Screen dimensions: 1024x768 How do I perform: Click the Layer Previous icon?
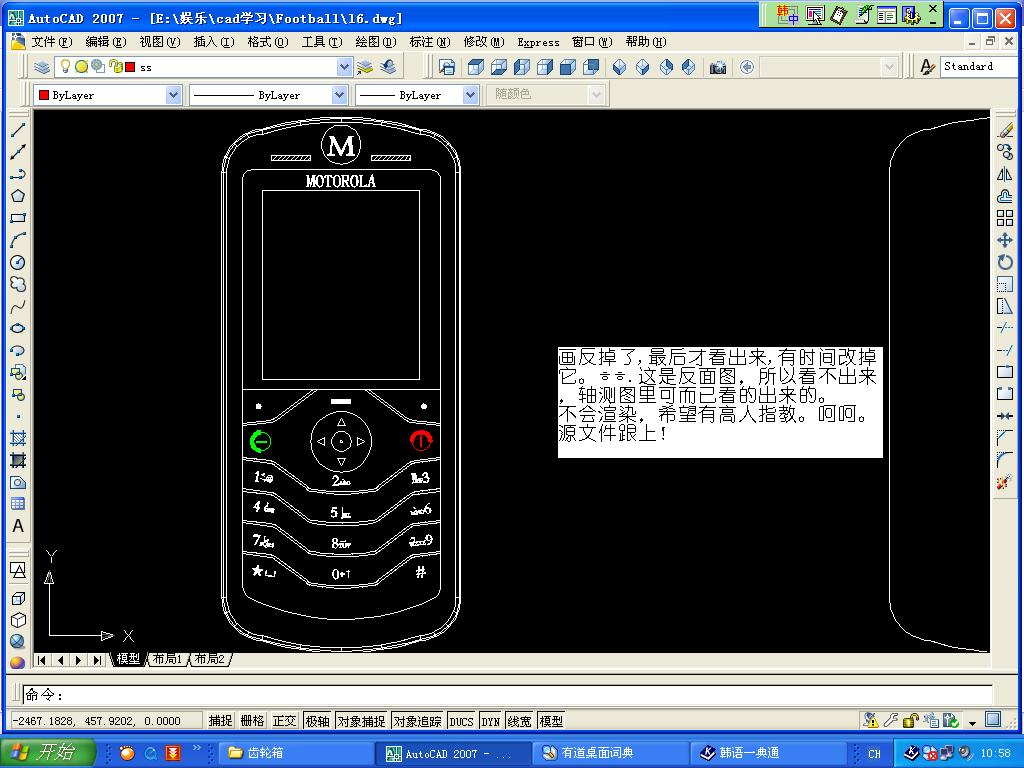click(x=389, y=67)
